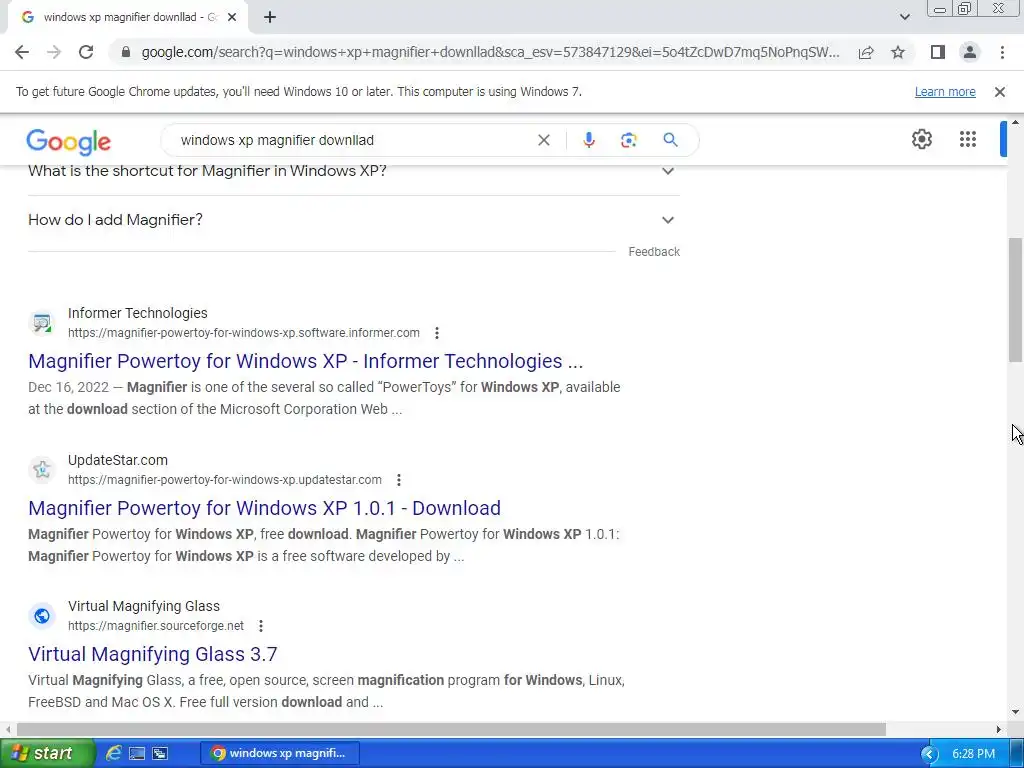This screenshot has width=1024, height=768.
Task: Click the Informer Technologies site favicon
Action: (42, 323)
